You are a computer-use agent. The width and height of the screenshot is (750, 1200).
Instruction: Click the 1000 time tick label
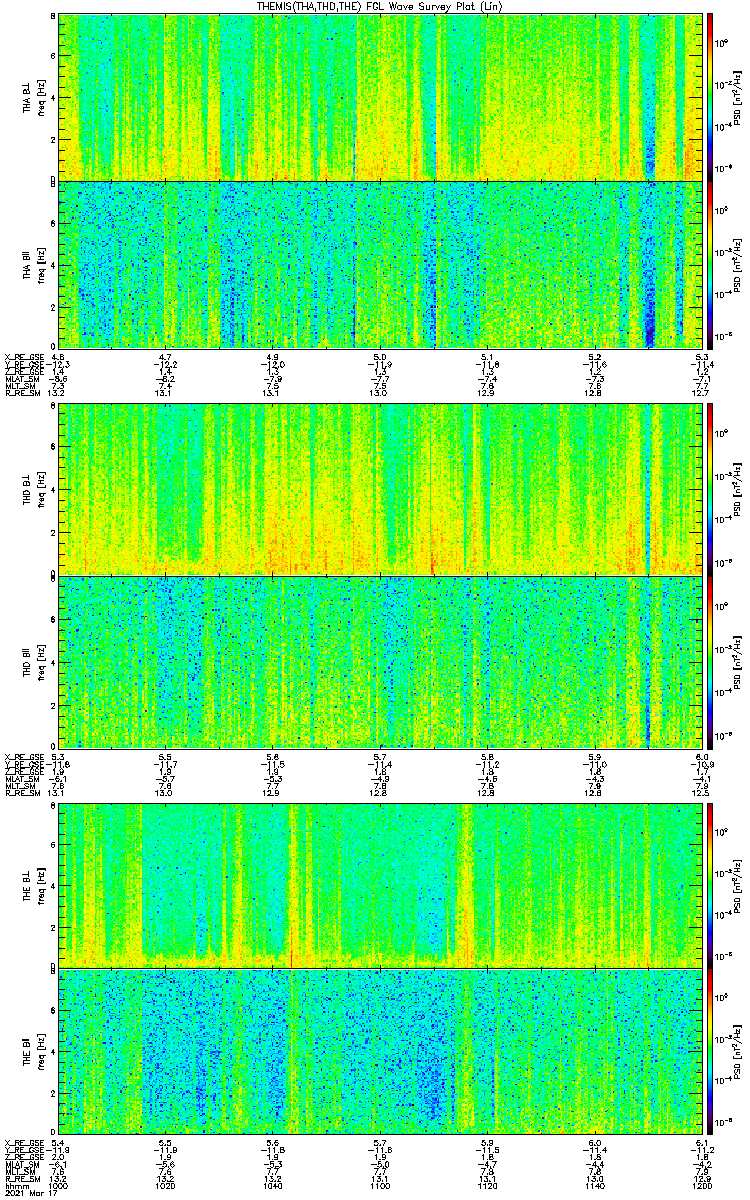pos(58,1185)
